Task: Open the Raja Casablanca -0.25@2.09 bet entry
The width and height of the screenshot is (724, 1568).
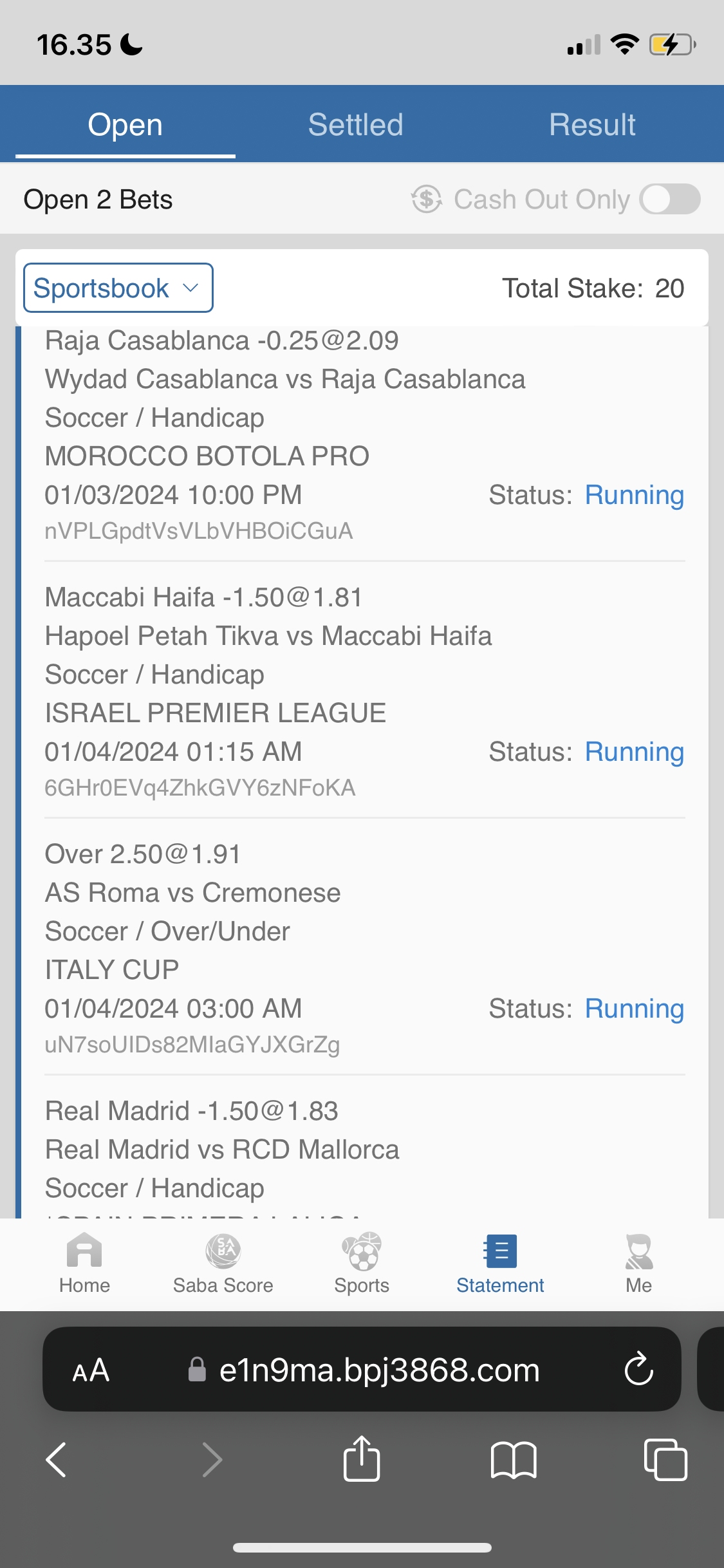Action: click(222, 341)
